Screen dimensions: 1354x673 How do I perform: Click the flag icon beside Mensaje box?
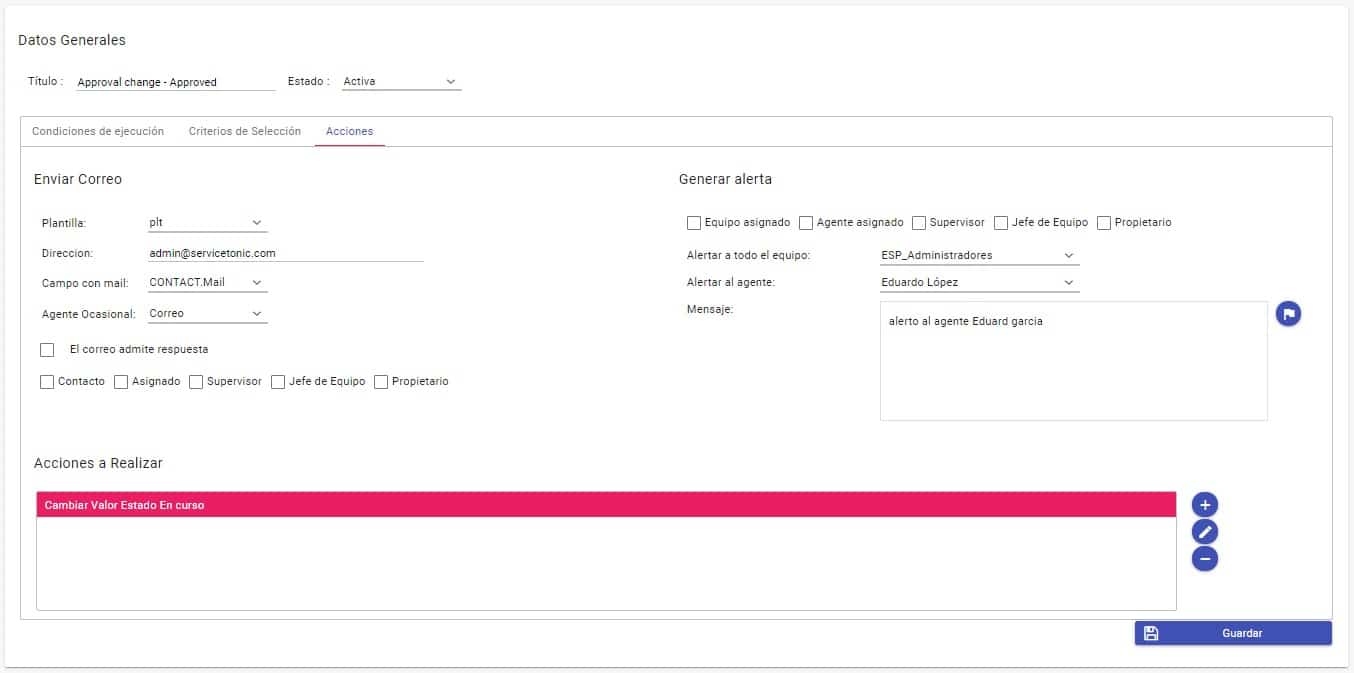[1288, 314]
